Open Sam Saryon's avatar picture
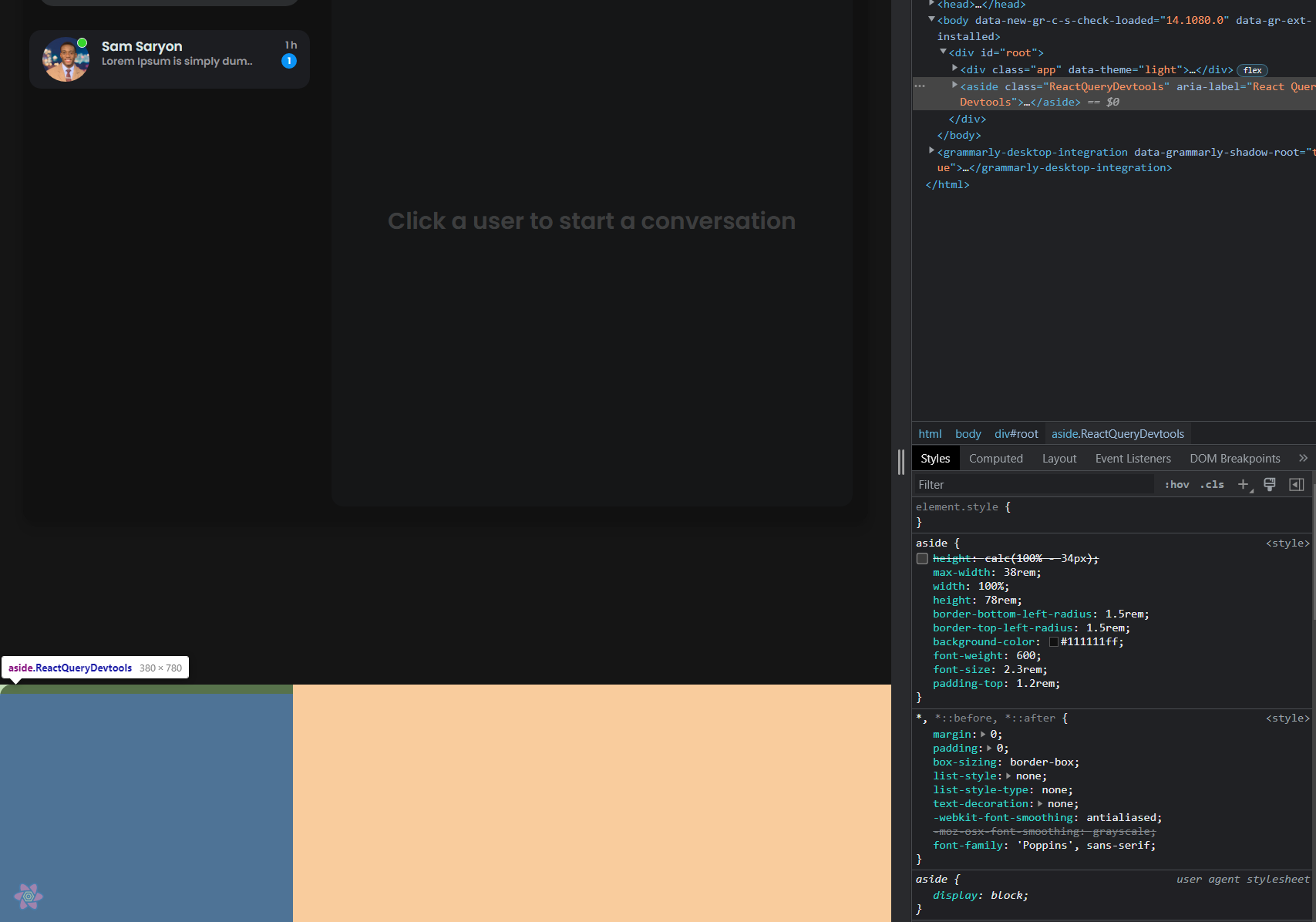 (x=66, y=59)
